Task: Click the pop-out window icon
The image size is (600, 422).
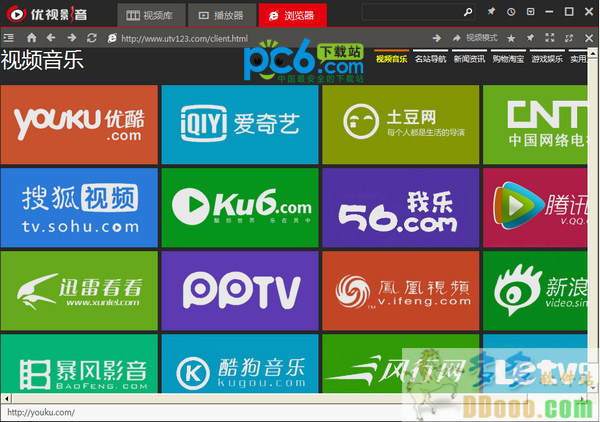Action: click(569, 38)
